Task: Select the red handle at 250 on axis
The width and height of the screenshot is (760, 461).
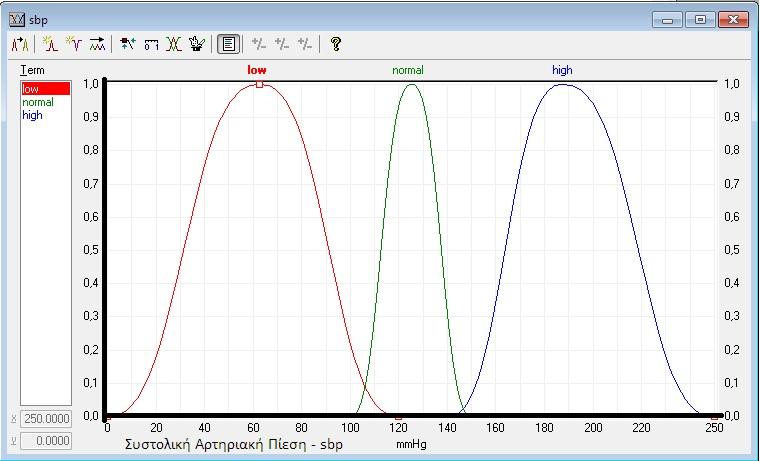Action: 714,416
